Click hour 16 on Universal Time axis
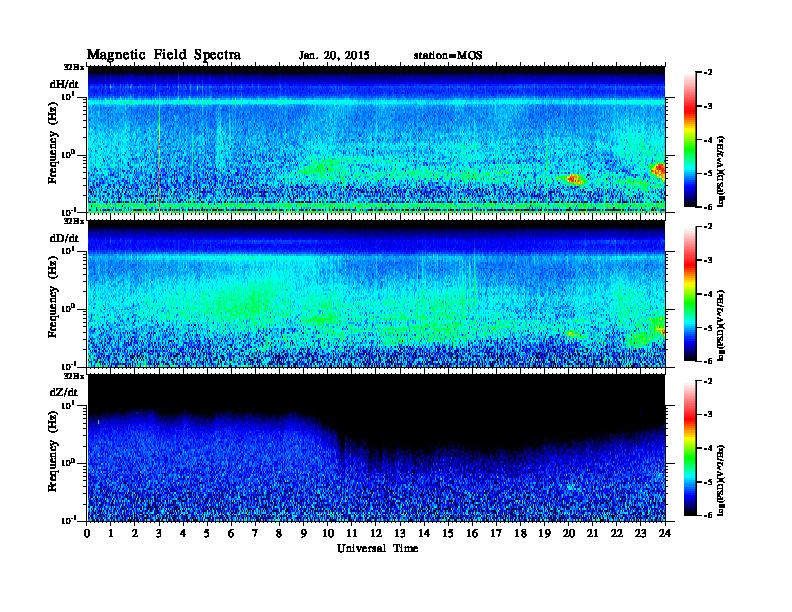The height and width of the screenshot is (612, 792). 472,533
